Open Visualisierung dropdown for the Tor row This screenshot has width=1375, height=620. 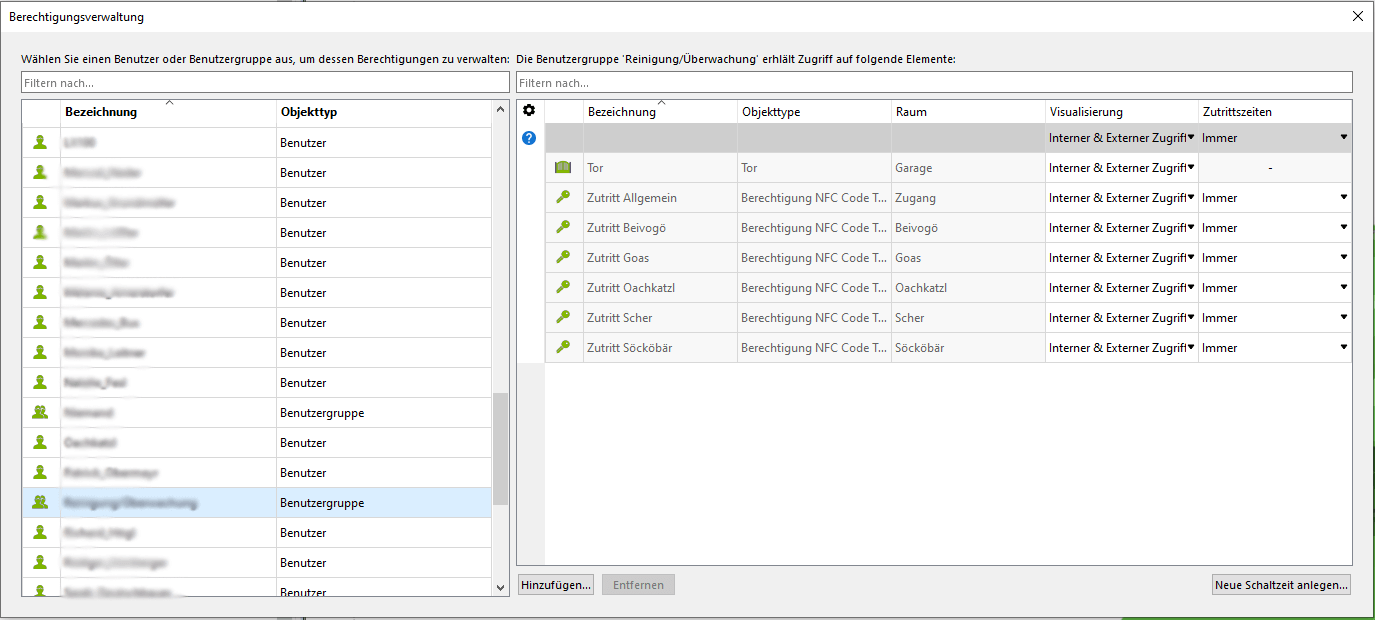1190,168
